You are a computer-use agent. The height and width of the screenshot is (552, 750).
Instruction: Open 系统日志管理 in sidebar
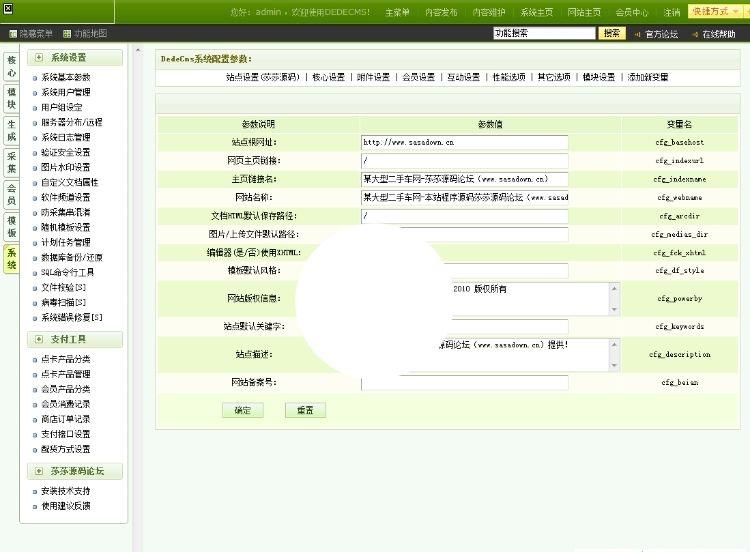[66, 137]
